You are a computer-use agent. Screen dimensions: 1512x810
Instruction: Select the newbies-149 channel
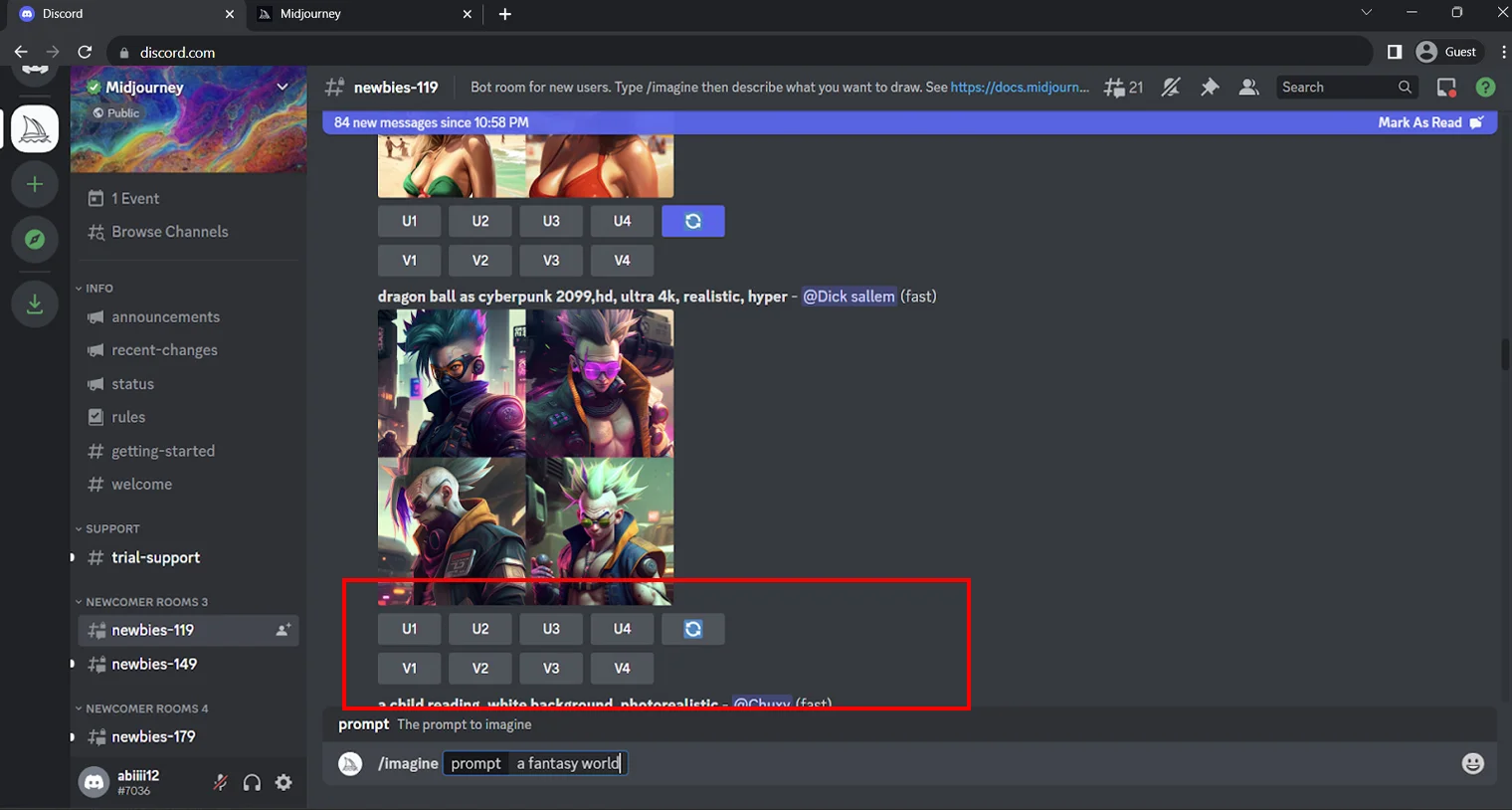pos(154,664)
